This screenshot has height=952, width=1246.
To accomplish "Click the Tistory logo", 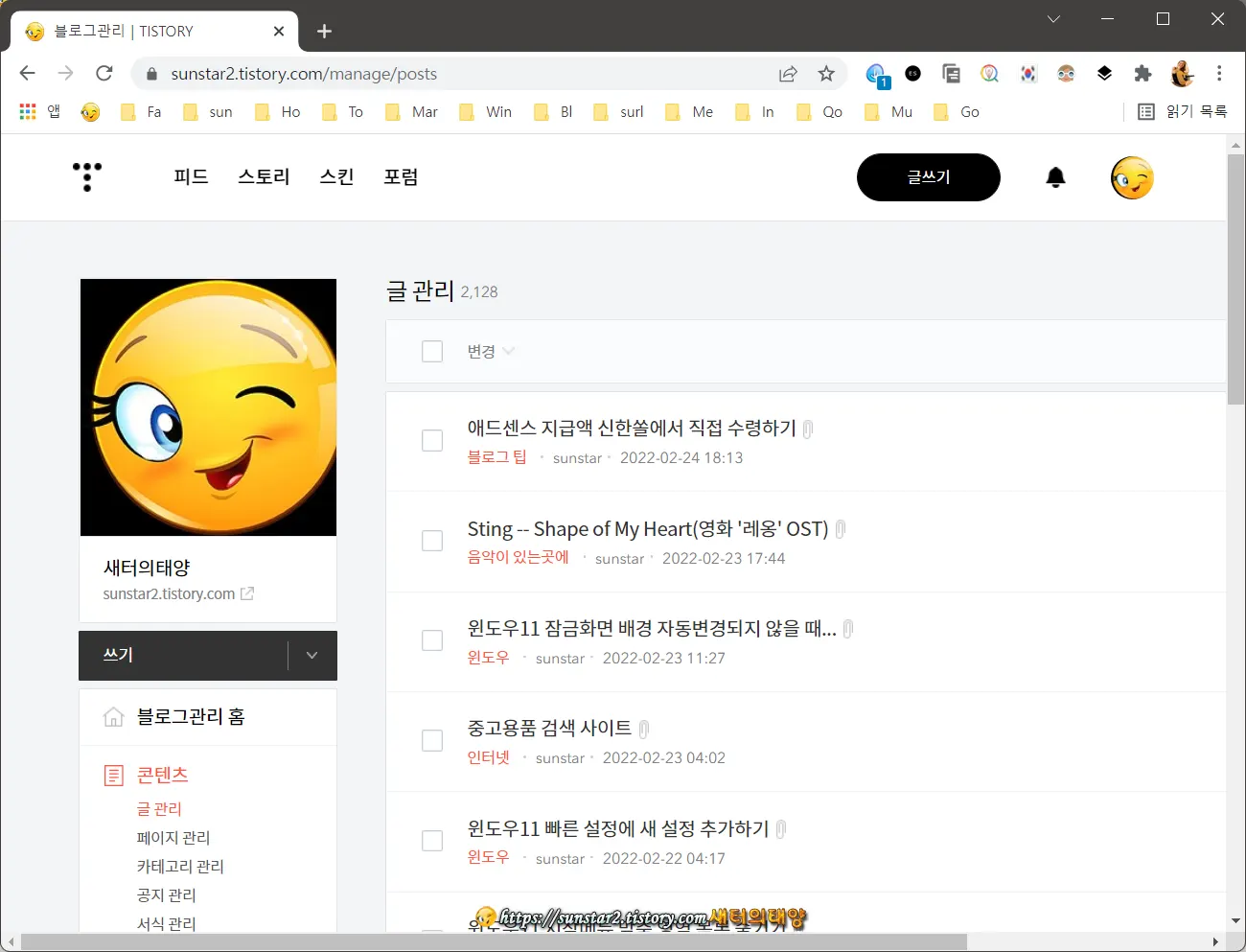I will tap(86, 177).
